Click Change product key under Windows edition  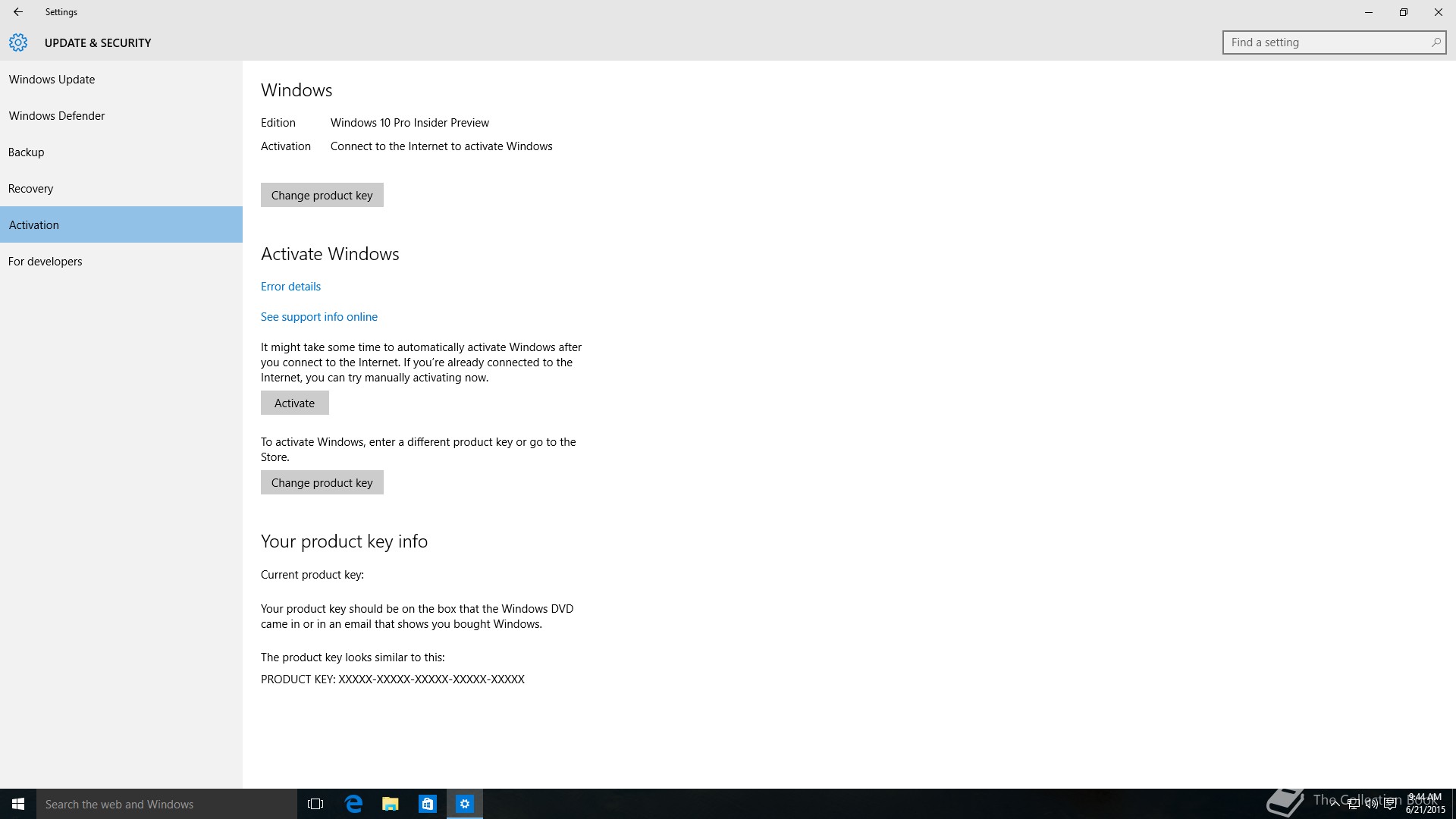322,195
